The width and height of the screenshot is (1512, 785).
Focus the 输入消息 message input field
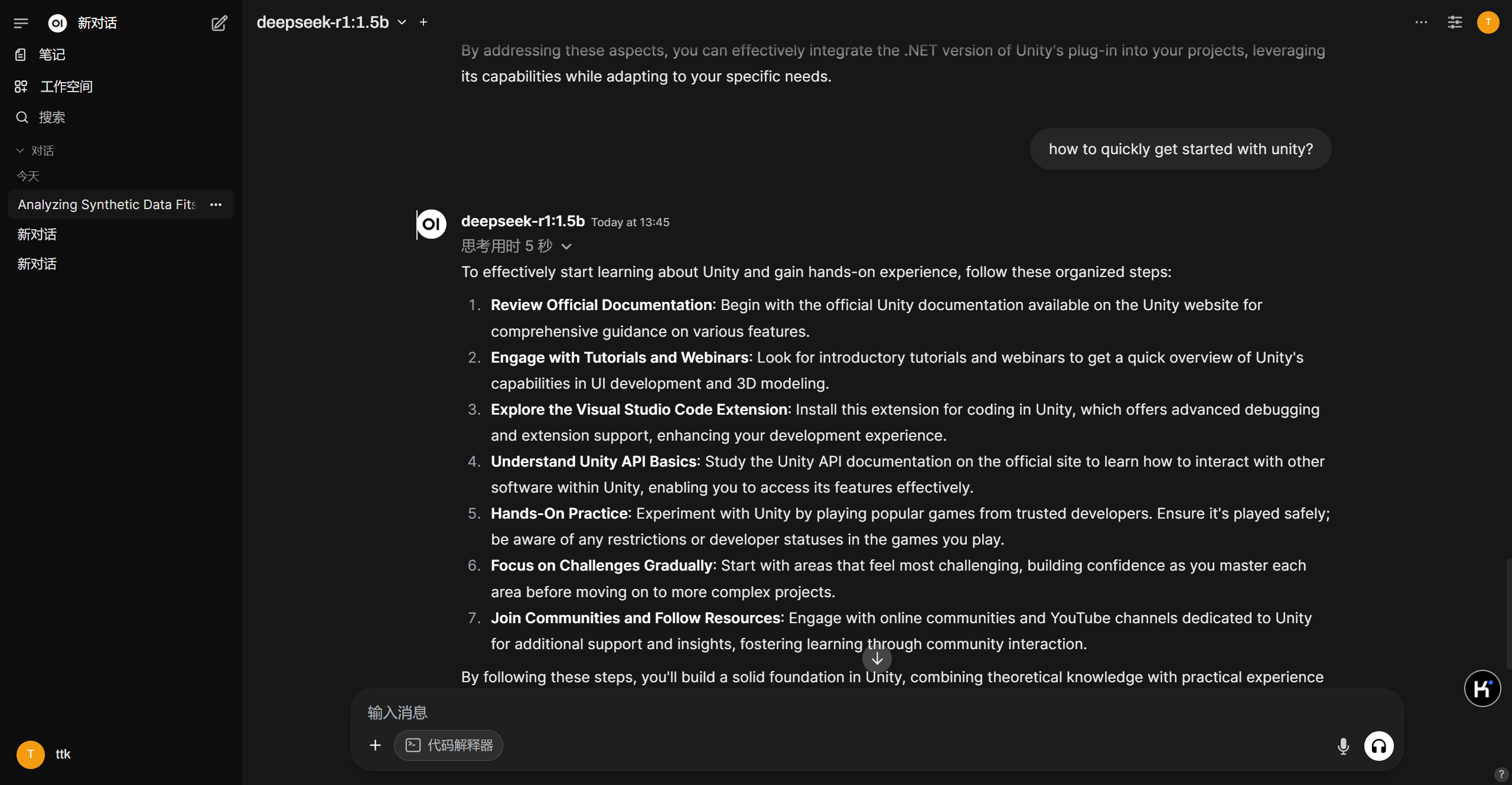827,712
